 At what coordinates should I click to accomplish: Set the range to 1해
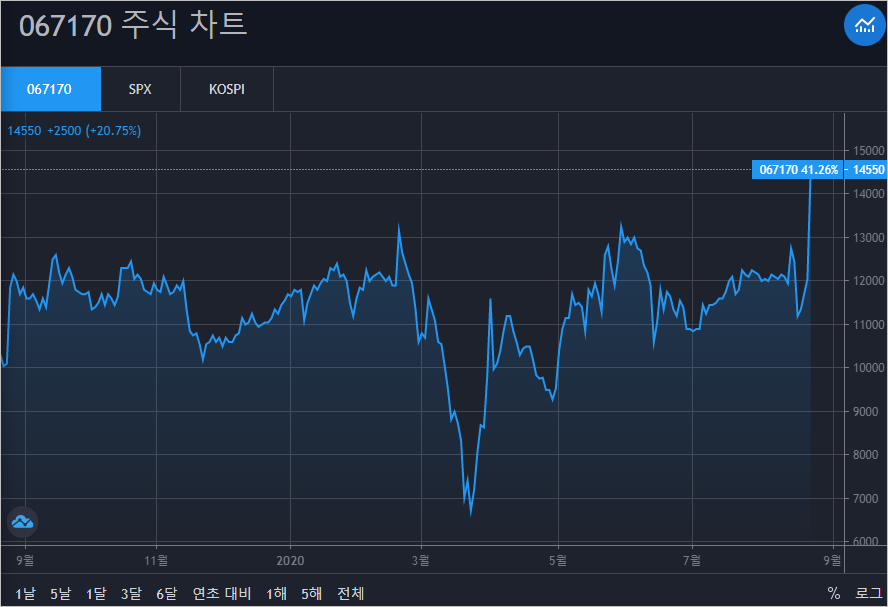click(x=276, y=593)
